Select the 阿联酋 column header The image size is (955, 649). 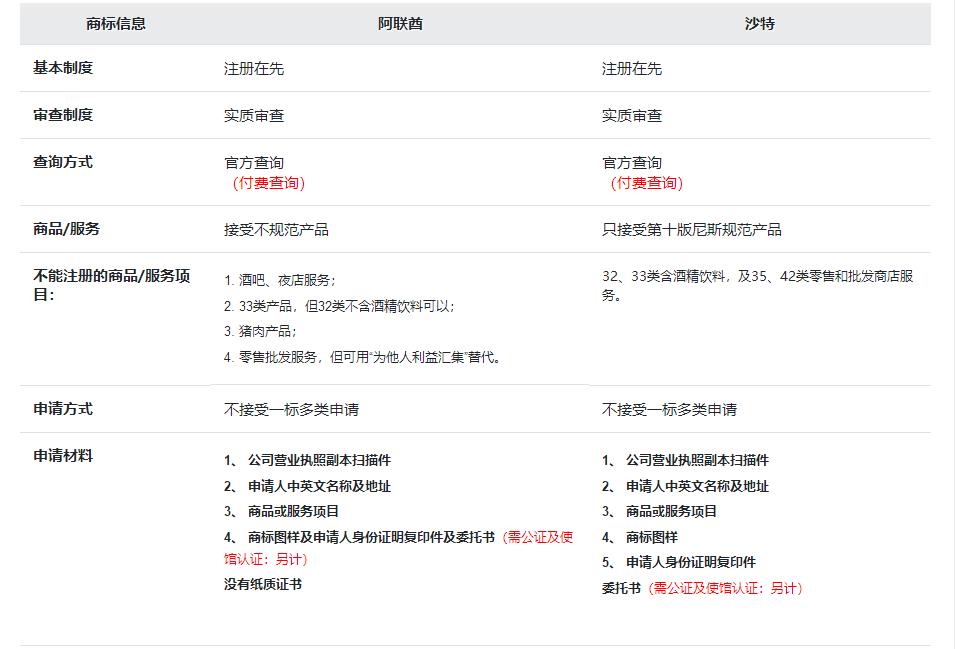click(400, 23)
